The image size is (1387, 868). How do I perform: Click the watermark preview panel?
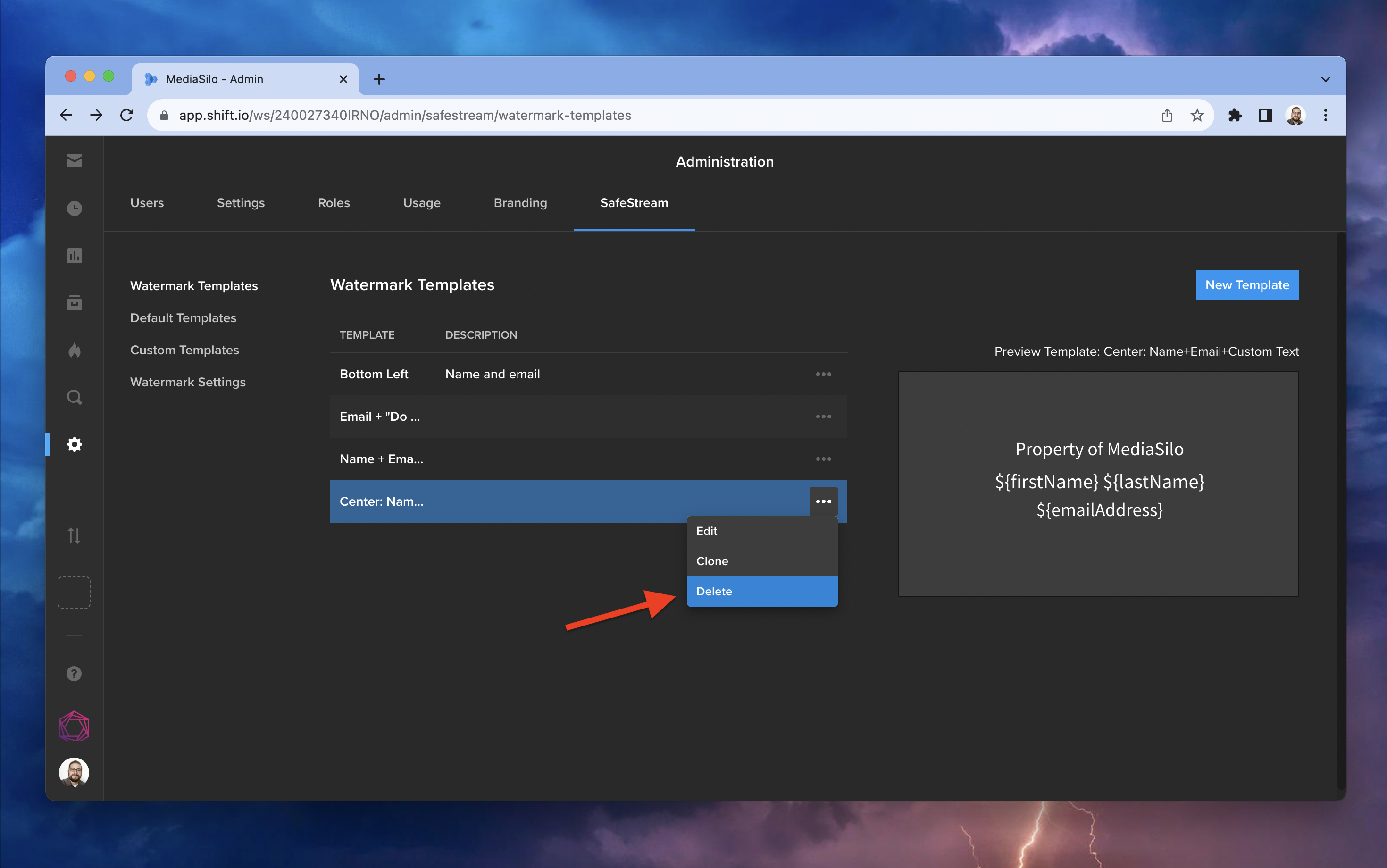point(1098,484)
